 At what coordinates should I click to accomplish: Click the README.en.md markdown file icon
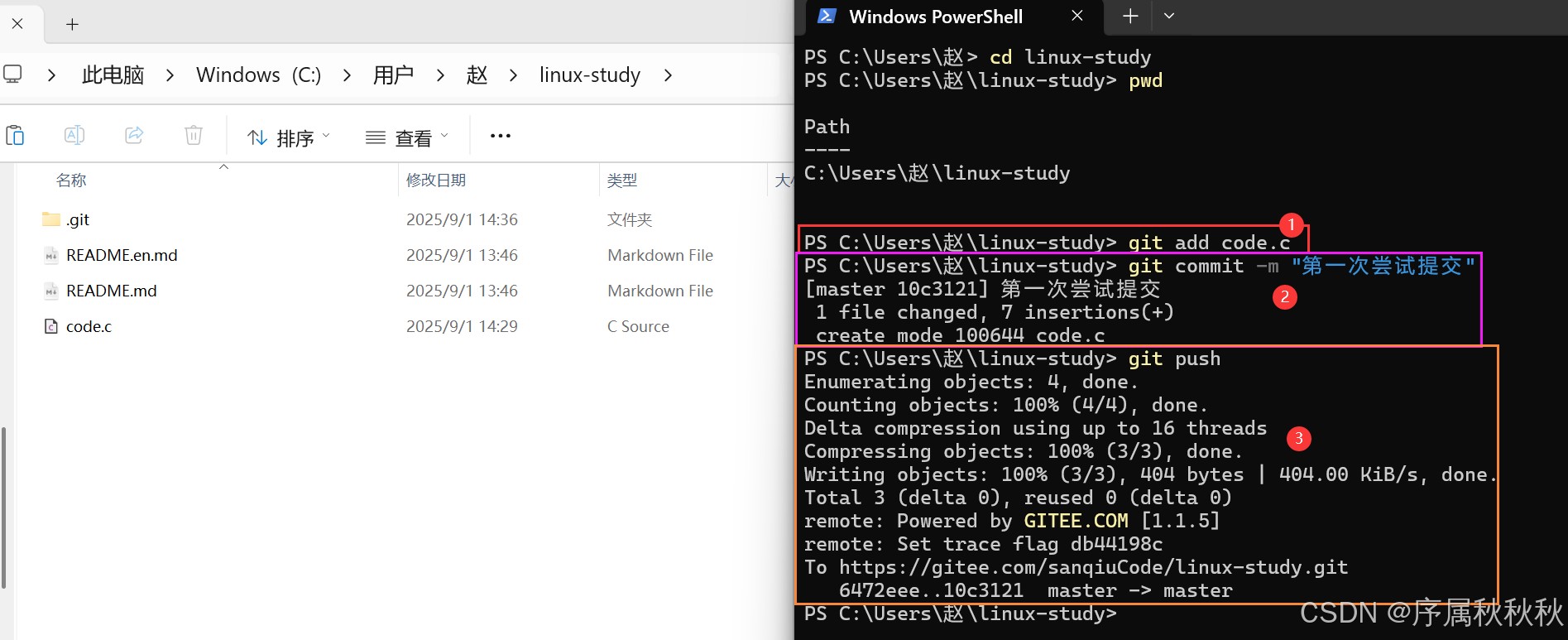tap(51, 255)
